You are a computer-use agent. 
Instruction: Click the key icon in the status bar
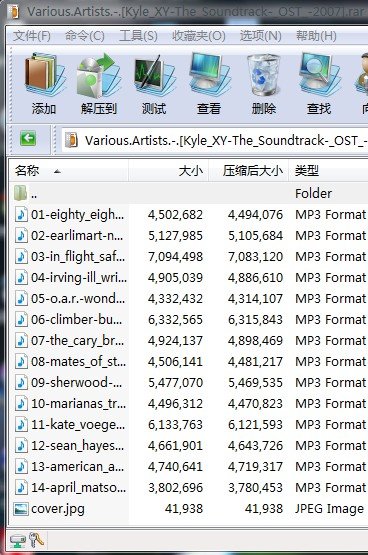coord(36,540)
